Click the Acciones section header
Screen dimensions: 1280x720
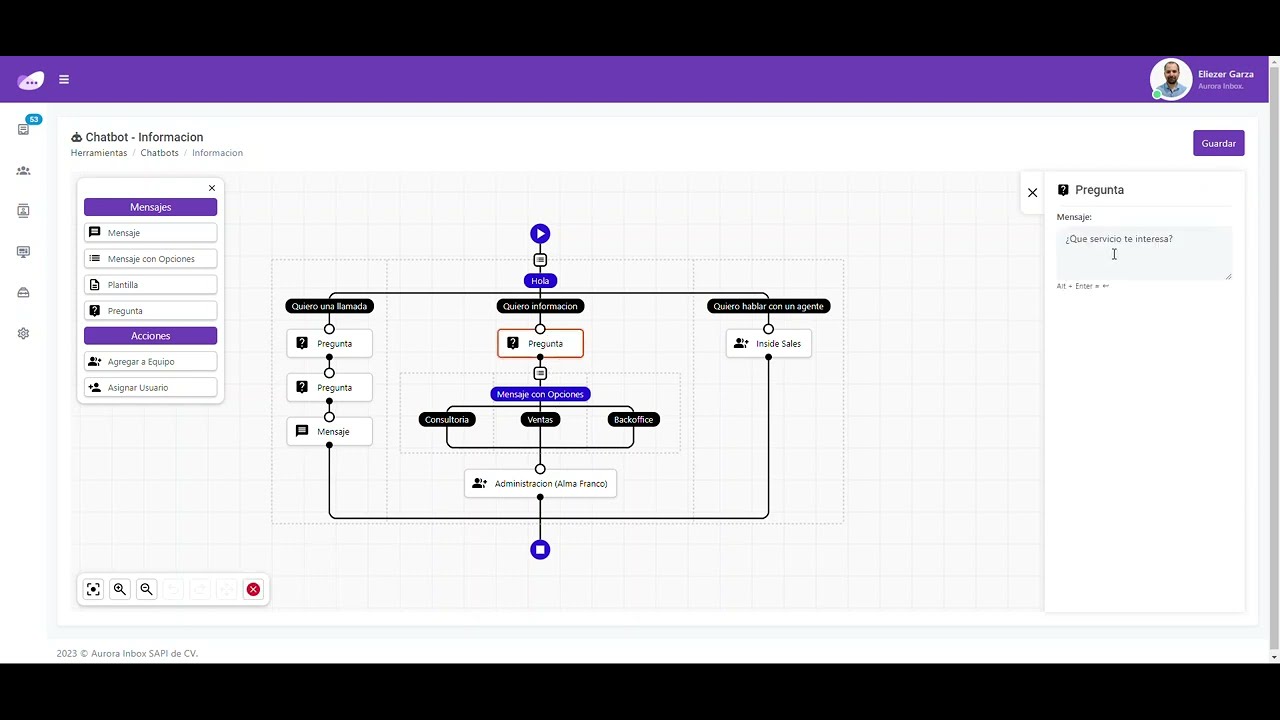(x=150, y=336)
